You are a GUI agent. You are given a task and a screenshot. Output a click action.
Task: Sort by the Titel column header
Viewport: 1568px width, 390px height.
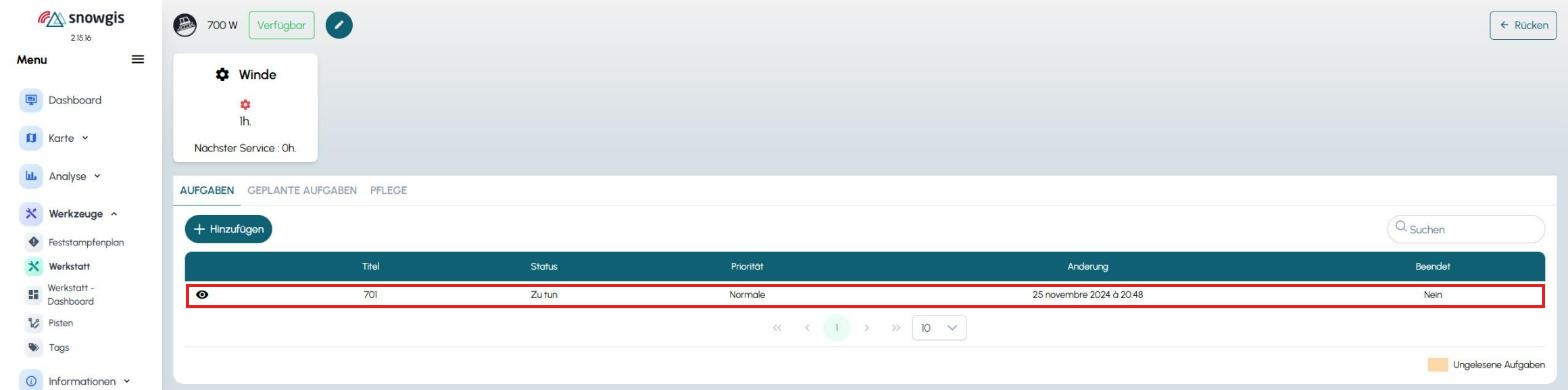tap(370, 266)
